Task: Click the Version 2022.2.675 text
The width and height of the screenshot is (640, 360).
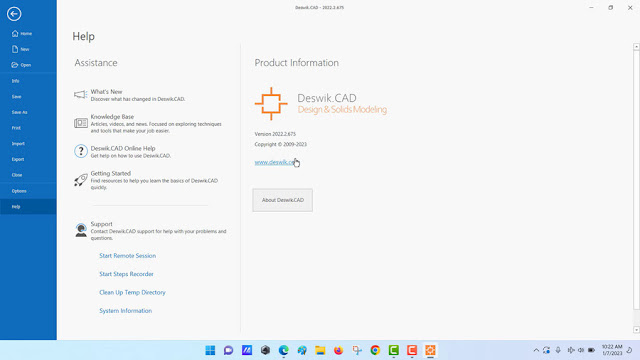Action: [x=275, y=134]
